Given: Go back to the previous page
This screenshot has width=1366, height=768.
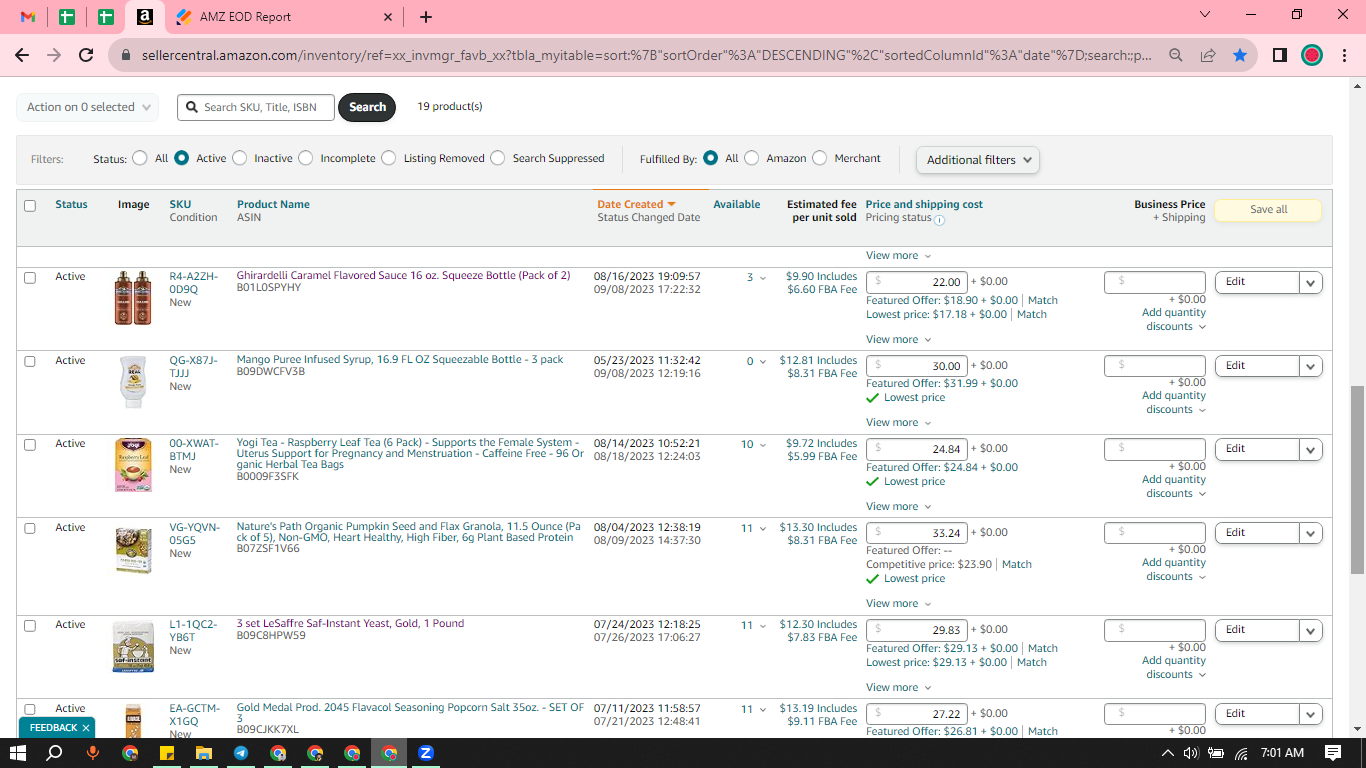Looking at the screenshot, I should [22, 56].
